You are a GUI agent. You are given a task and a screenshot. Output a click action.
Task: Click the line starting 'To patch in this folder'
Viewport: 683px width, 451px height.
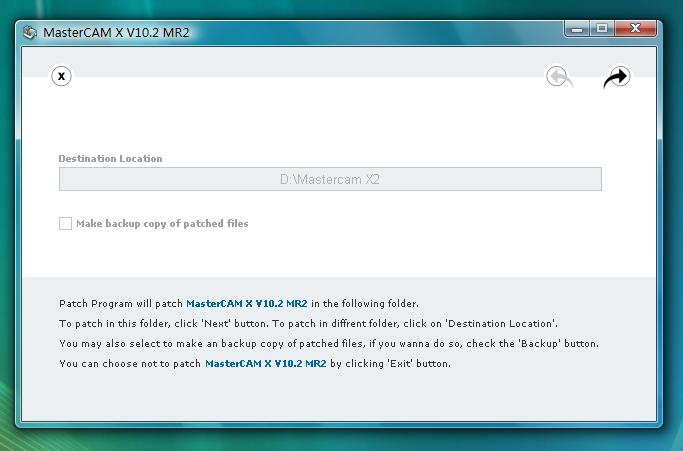point(308,324)
